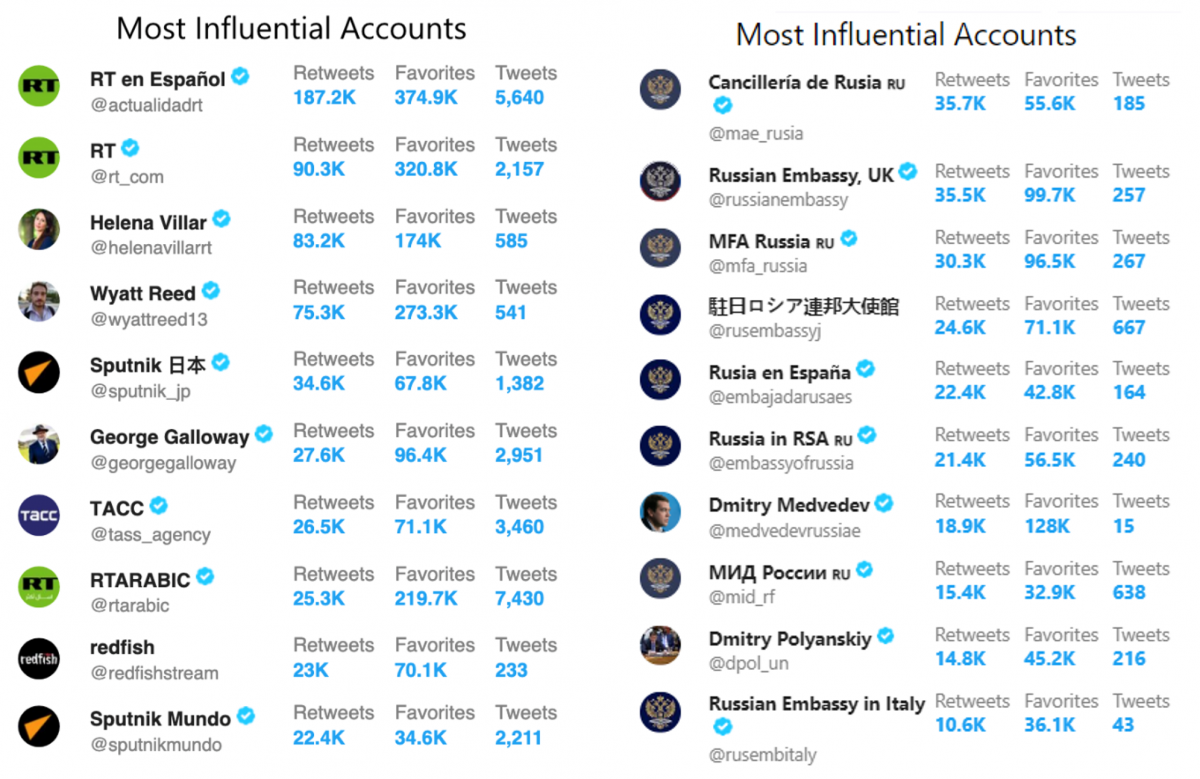Click the redfish black logo avatar

[39, 659]
